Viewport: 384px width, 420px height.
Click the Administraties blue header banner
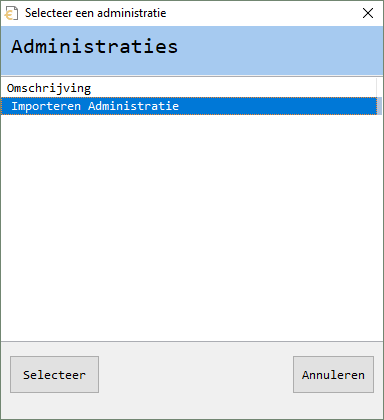192,51
